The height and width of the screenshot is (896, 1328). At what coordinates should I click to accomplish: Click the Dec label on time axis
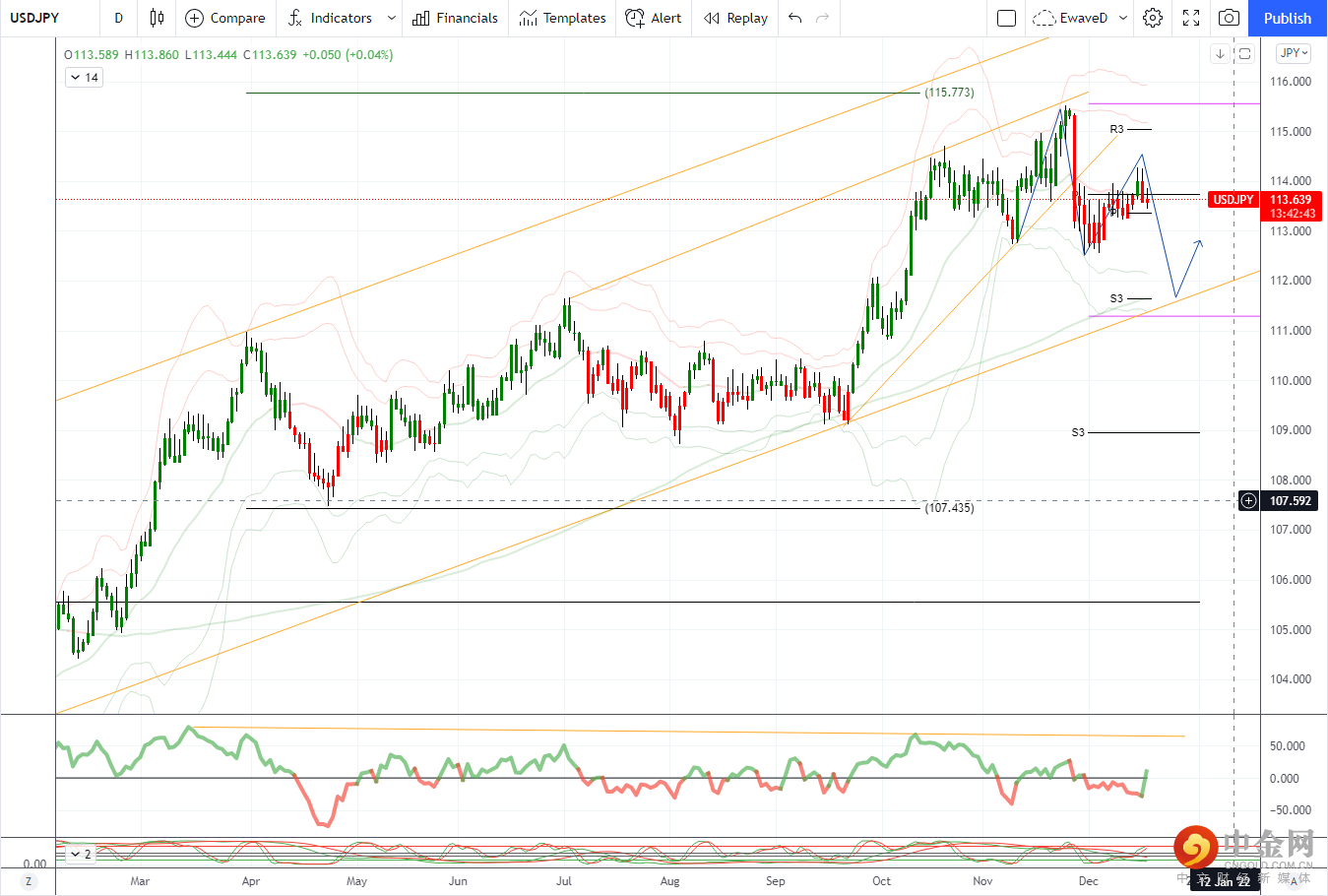point(1088,881)
